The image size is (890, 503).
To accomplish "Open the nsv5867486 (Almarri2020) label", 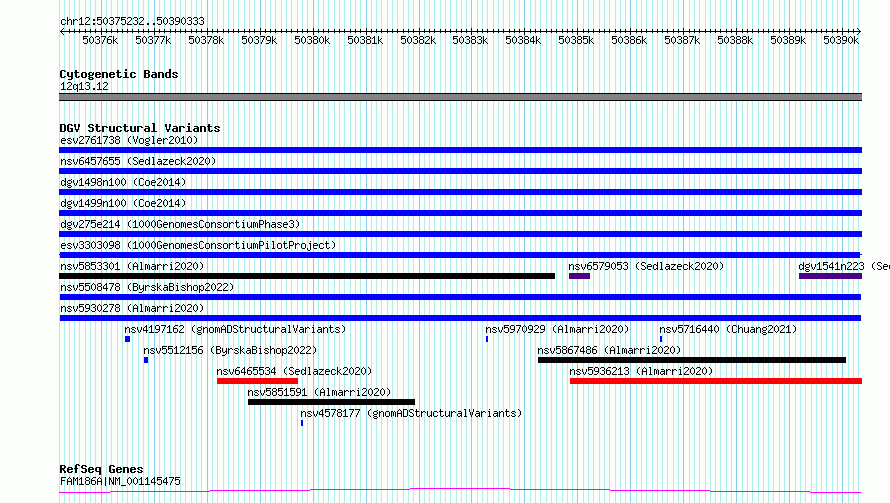I will tap(609, 350).
